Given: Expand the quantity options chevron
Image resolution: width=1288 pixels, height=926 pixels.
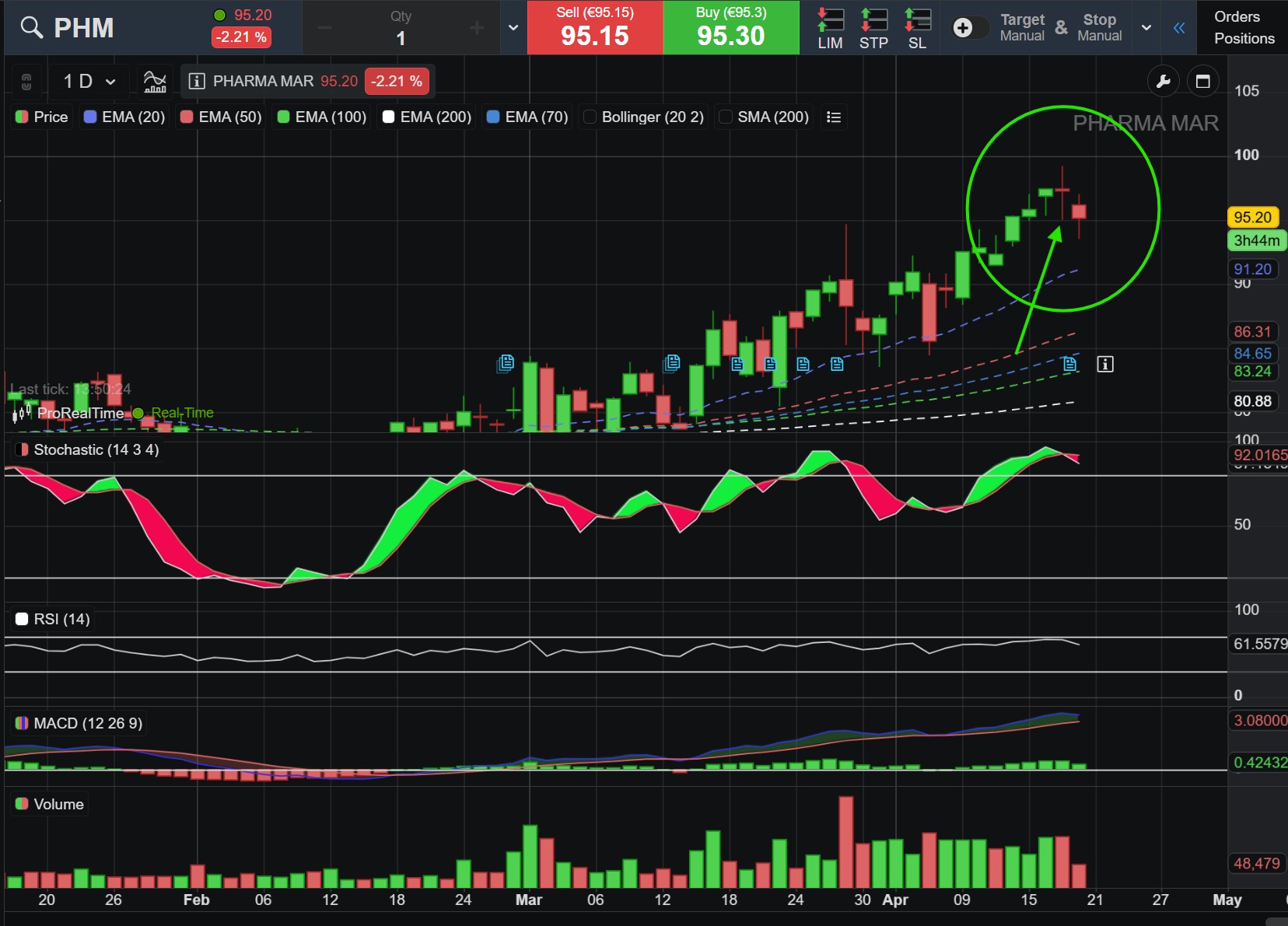Looking at the screenshot, I should [x=513, y=28].
